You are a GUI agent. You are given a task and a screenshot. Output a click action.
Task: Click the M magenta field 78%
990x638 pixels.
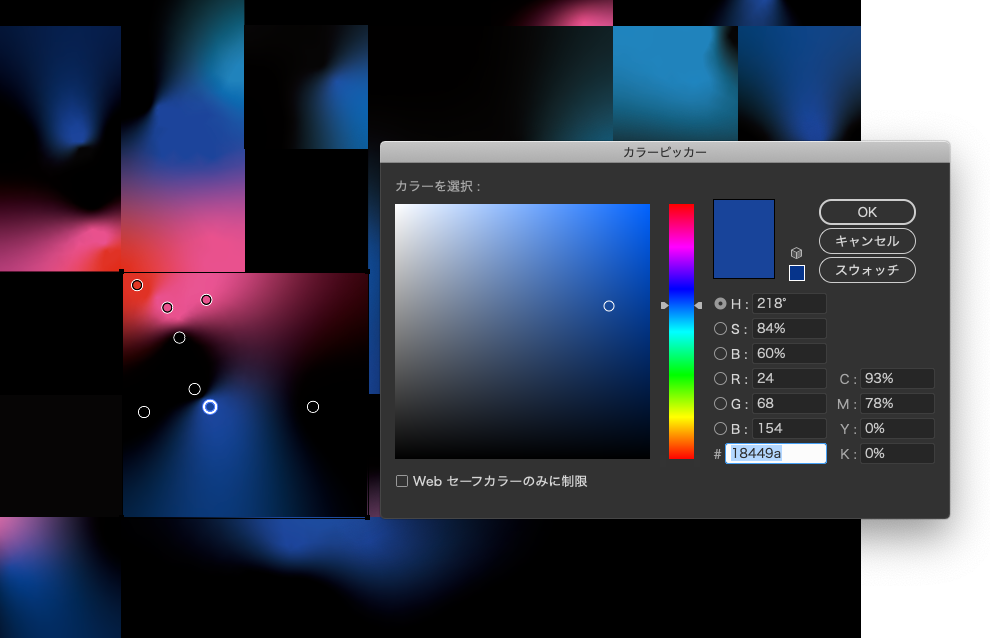(x=897, y=403)
